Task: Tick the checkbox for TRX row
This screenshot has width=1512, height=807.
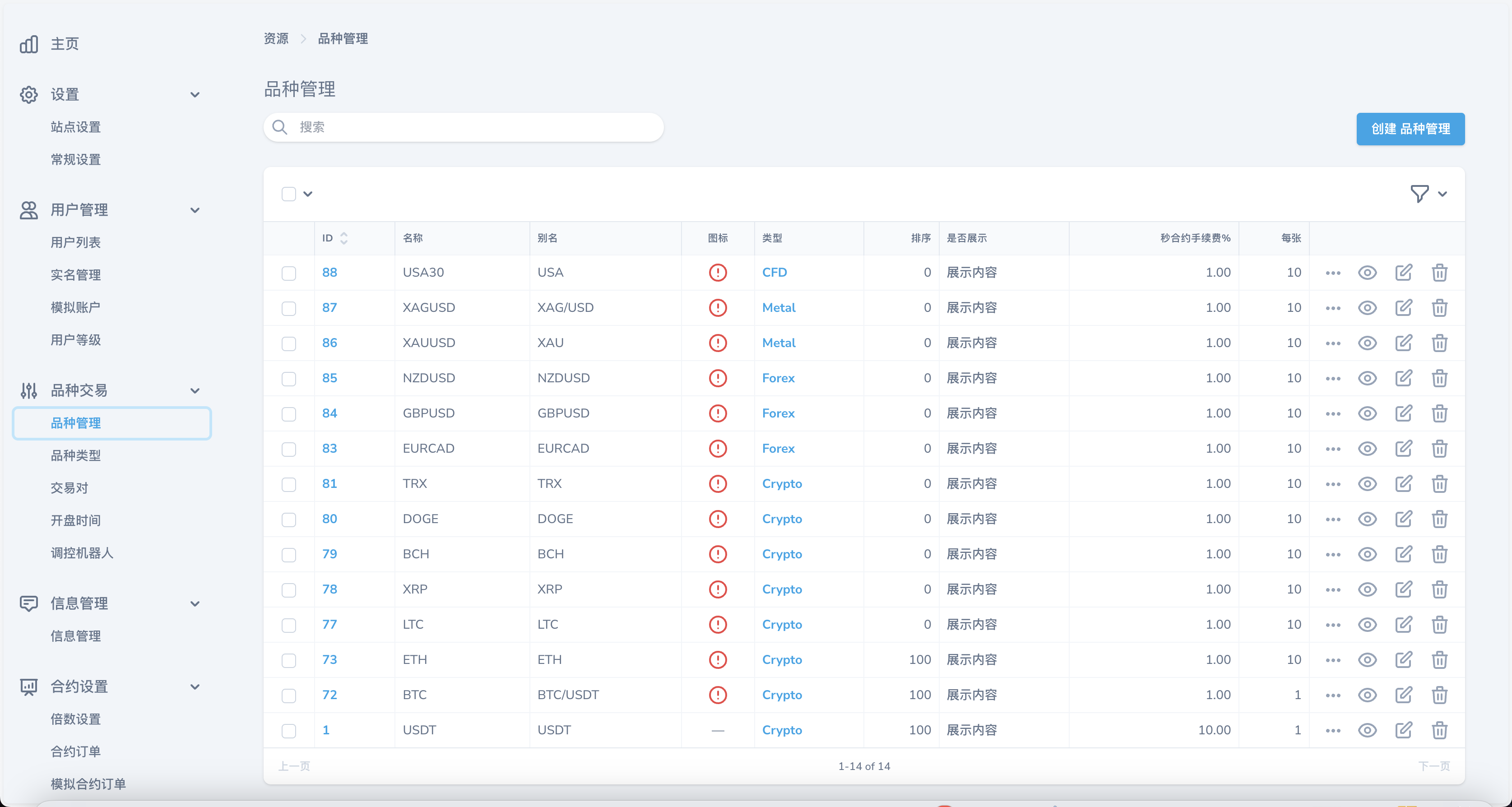Action: [288, 484]
